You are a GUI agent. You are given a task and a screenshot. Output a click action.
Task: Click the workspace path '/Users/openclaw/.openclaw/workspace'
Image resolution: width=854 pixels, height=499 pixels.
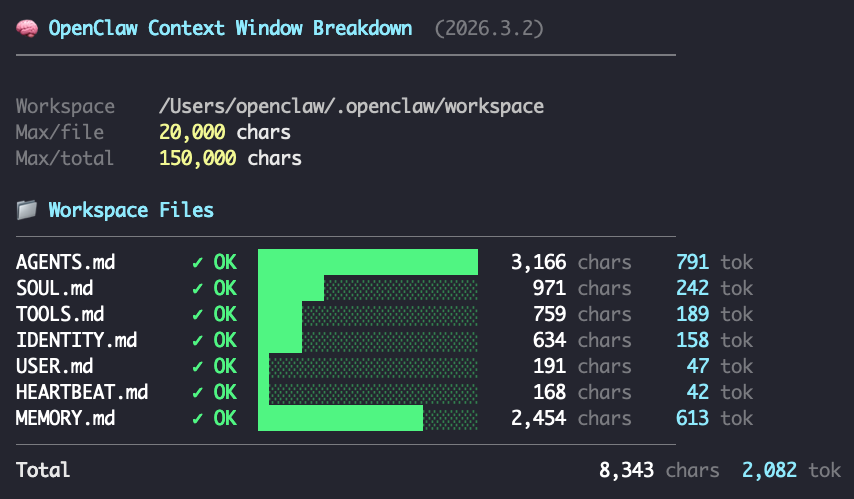tap(351, 106)
